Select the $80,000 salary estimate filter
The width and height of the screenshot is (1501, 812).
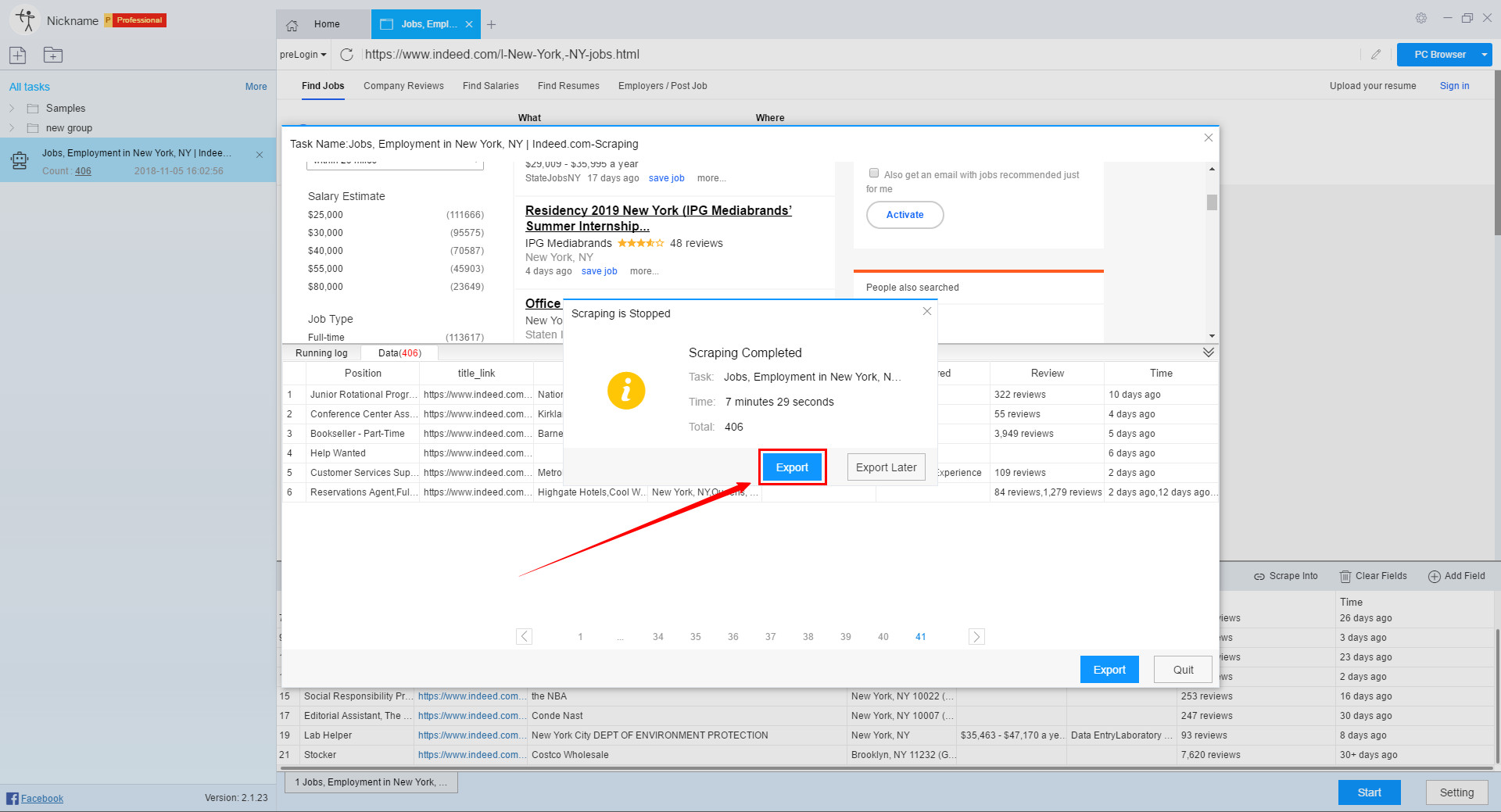pyautogui.click(x=325, y=287)
